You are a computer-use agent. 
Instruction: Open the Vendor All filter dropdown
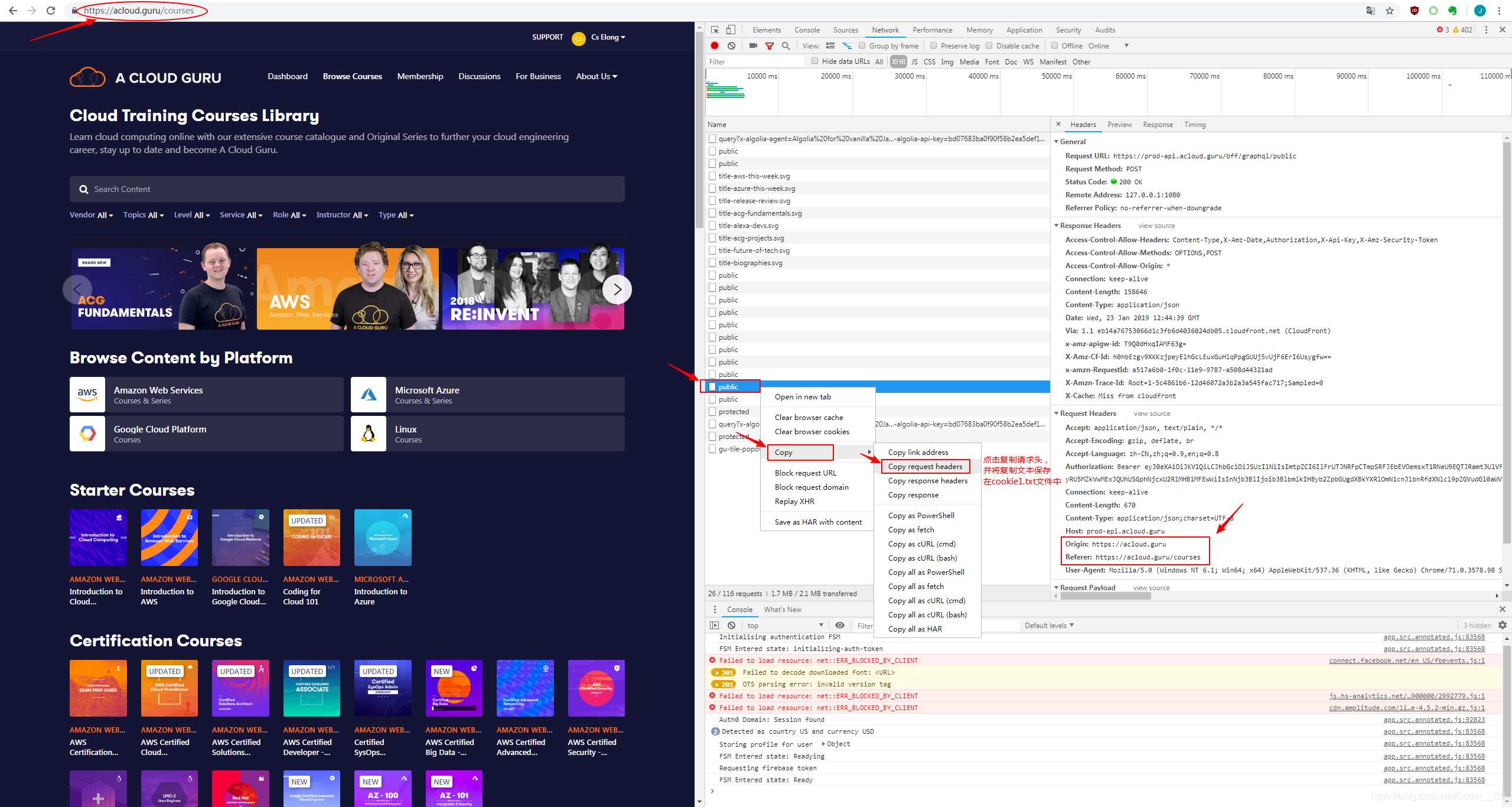coord(92,215)
